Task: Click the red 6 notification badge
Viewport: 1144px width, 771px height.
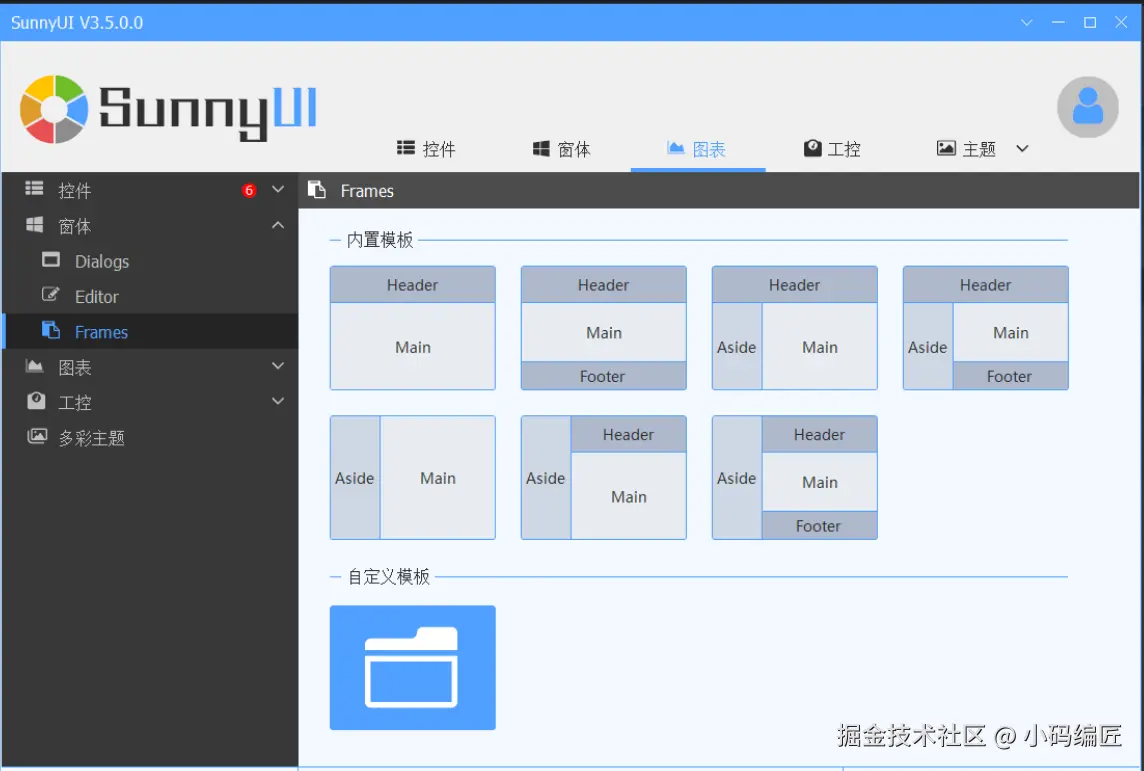Action: [249, 190]
